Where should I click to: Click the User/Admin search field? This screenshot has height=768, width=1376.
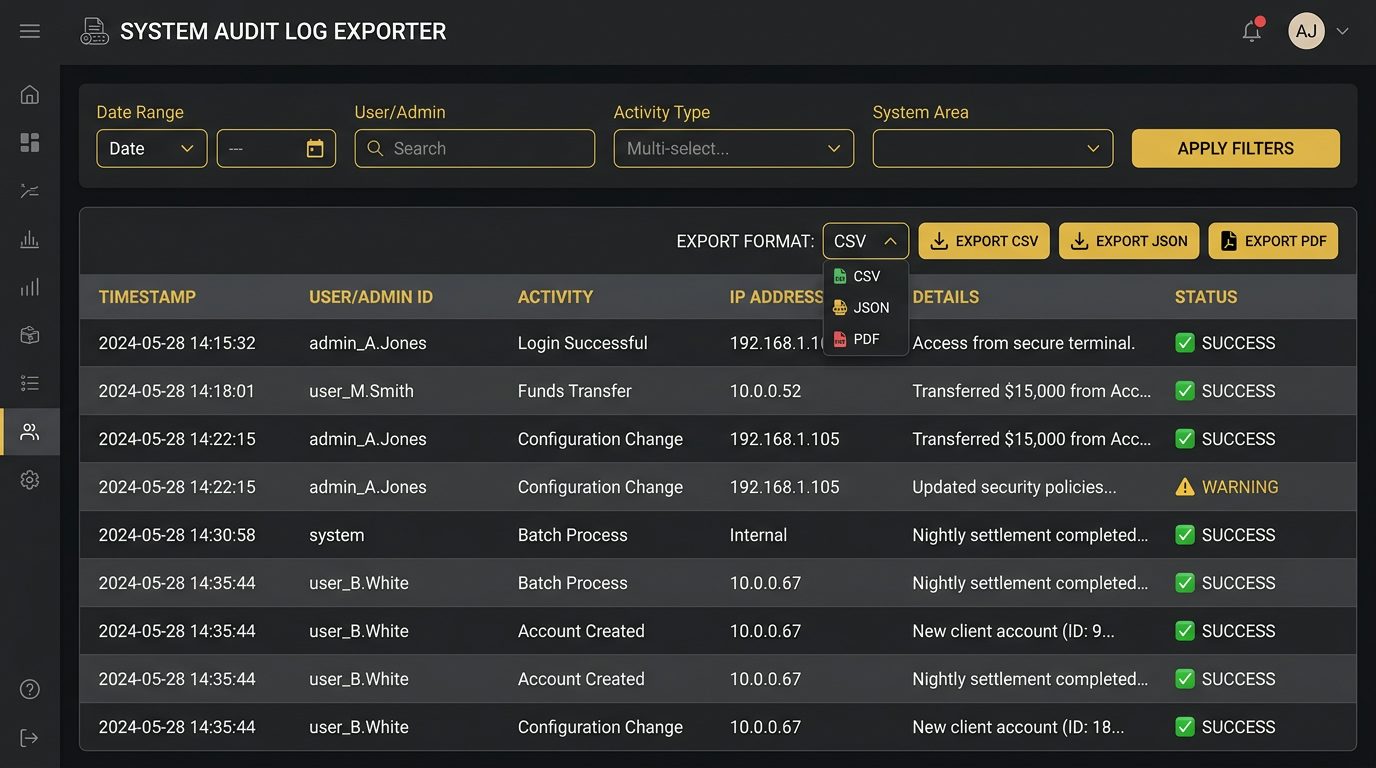475,148
